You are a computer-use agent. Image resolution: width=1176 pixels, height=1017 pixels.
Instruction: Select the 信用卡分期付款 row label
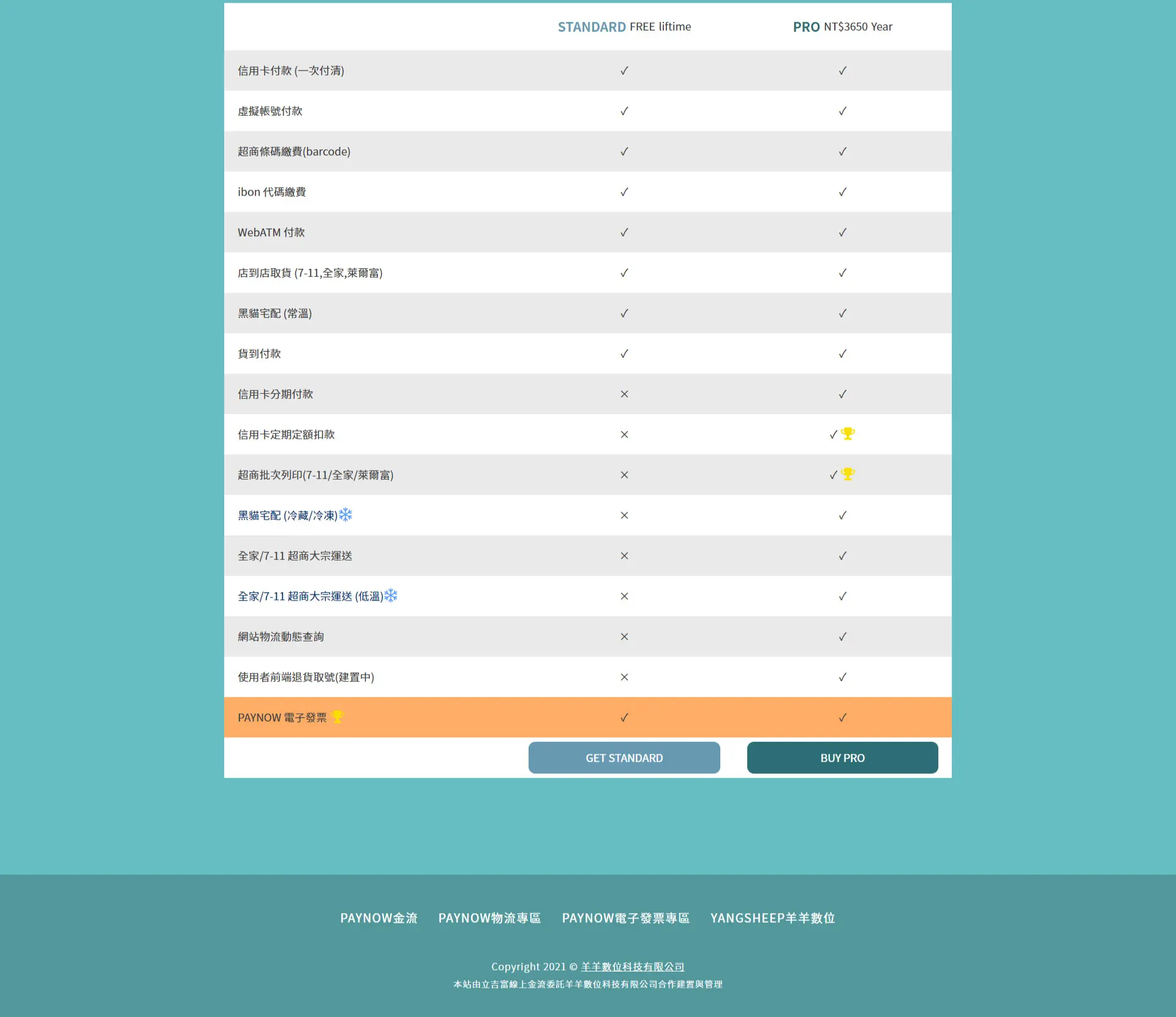coord(276,394)
